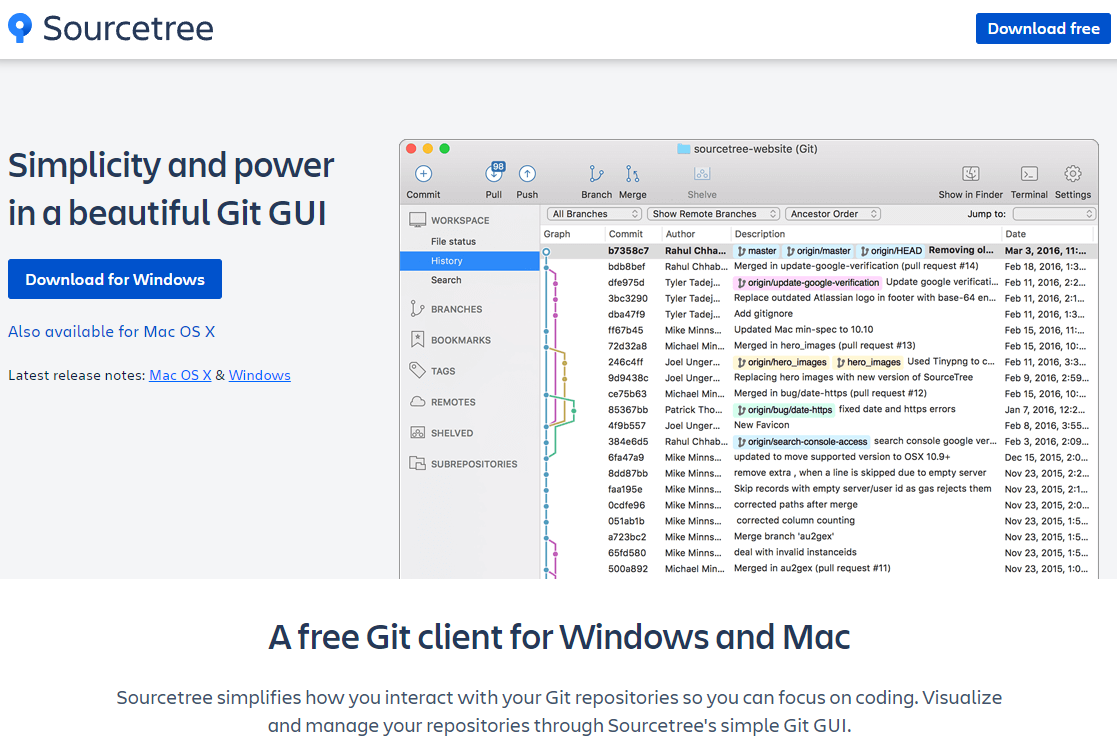
Task: Click the Pull icon with 98 badge
Action: click(x=494, y=172)
